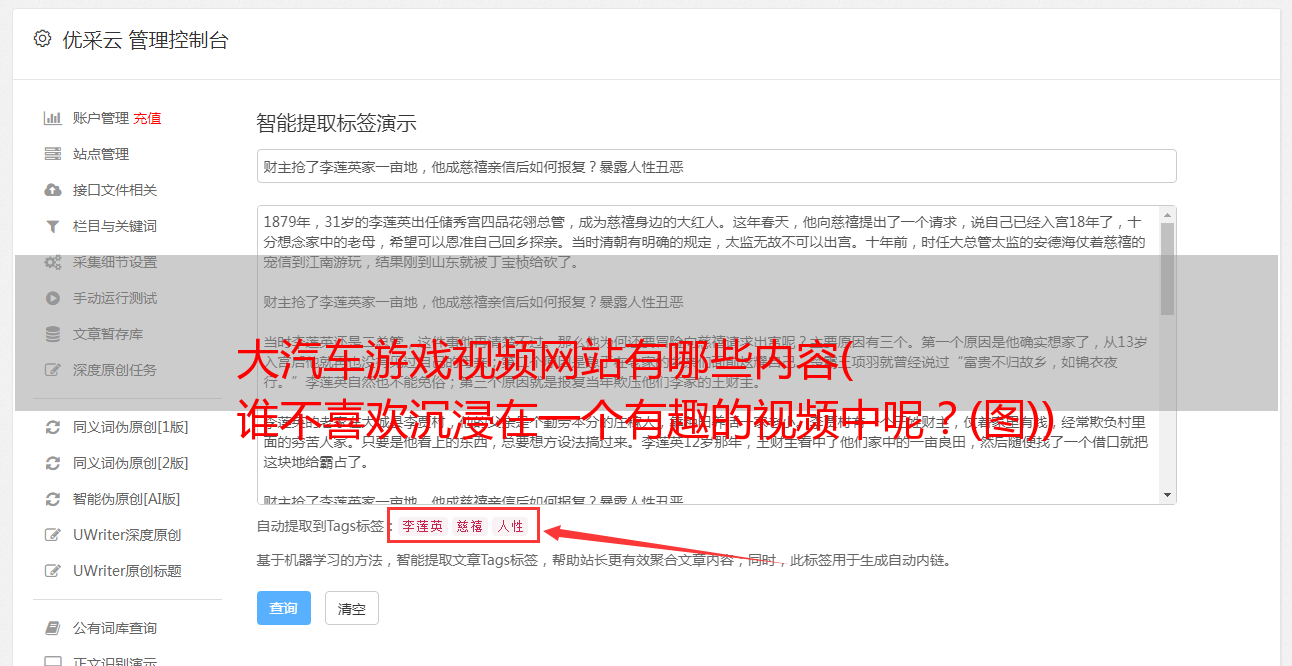This screenshot has width=1292, height=666.
Task: Click the scroll-up arrow of the text area
Action: click(1167, 216)
